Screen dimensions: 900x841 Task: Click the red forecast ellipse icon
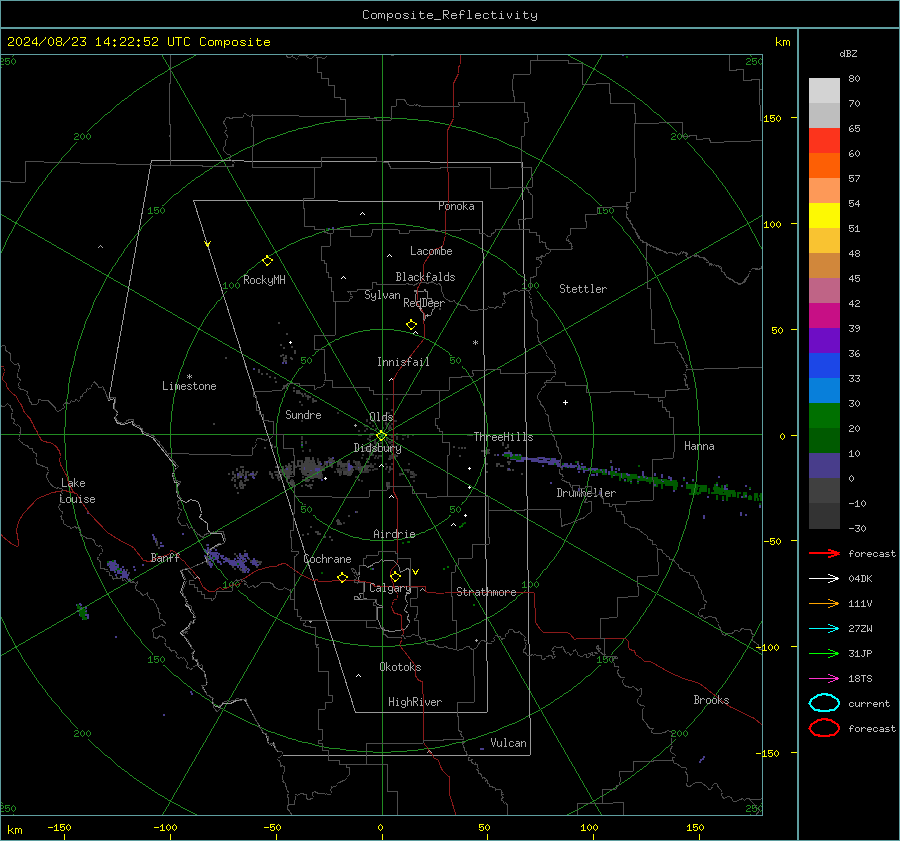coord(824,728)
